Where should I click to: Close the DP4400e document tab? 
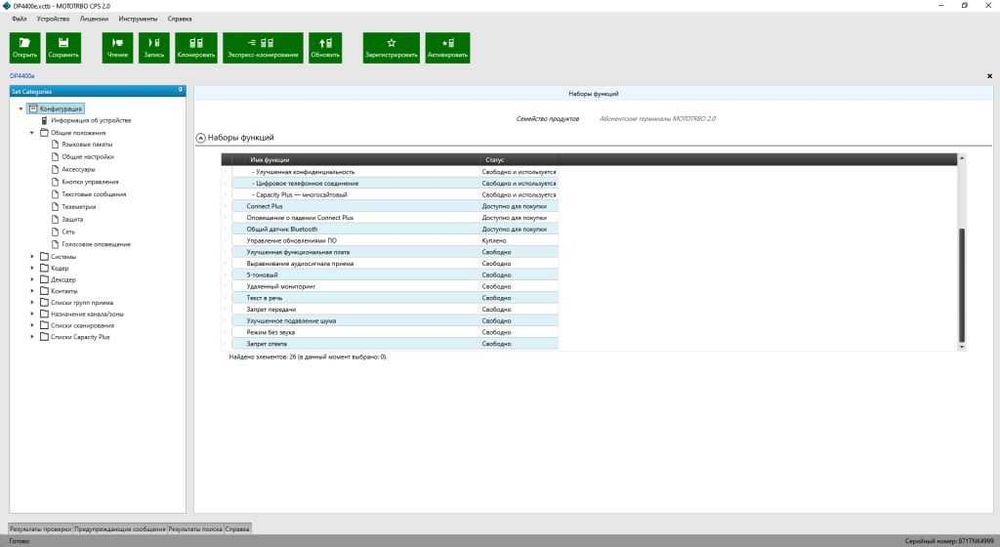[989, 76]
